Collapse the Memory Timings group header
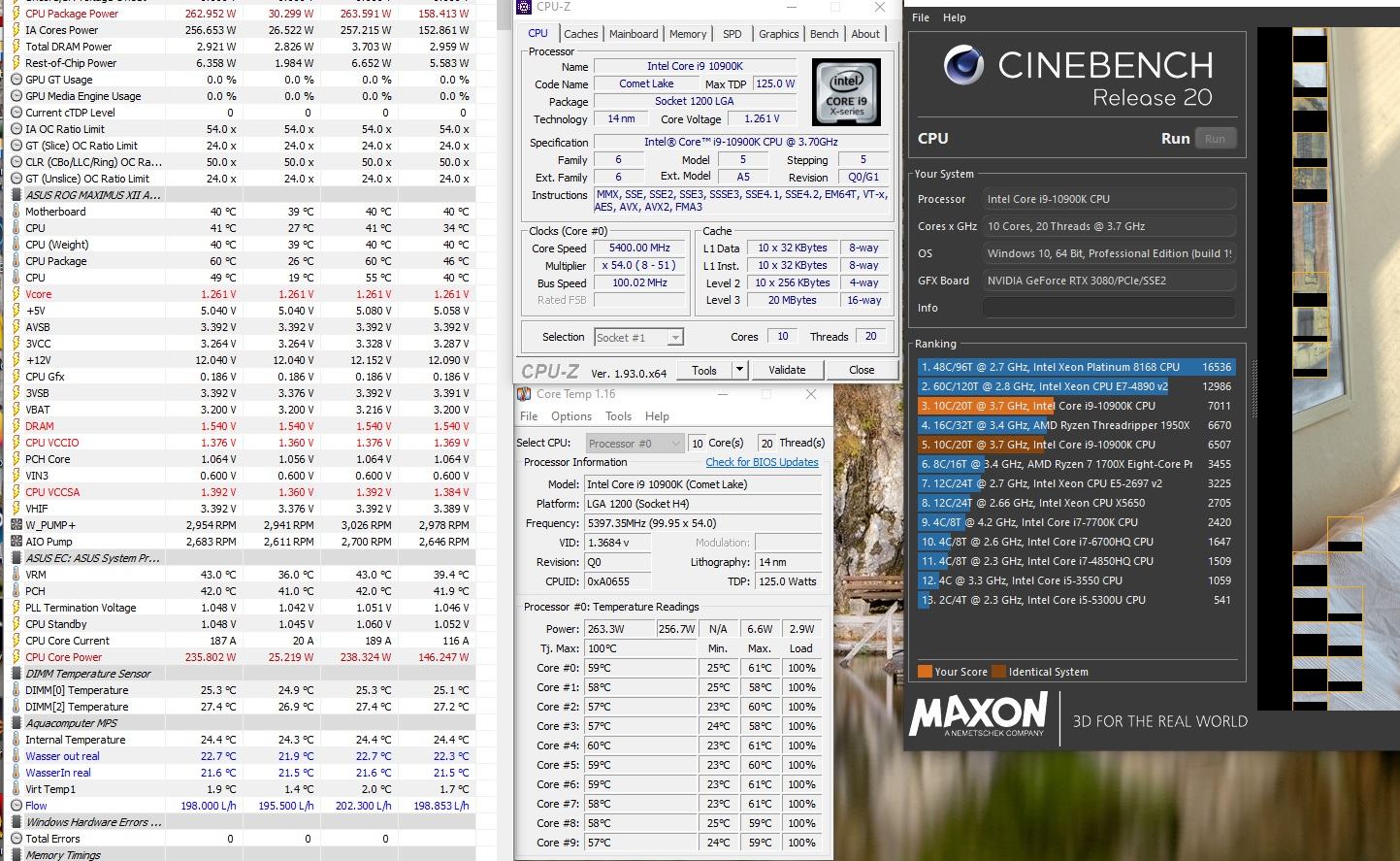Screen dimensions: 1400x861 pyautogui.click(x=16, y=855)
